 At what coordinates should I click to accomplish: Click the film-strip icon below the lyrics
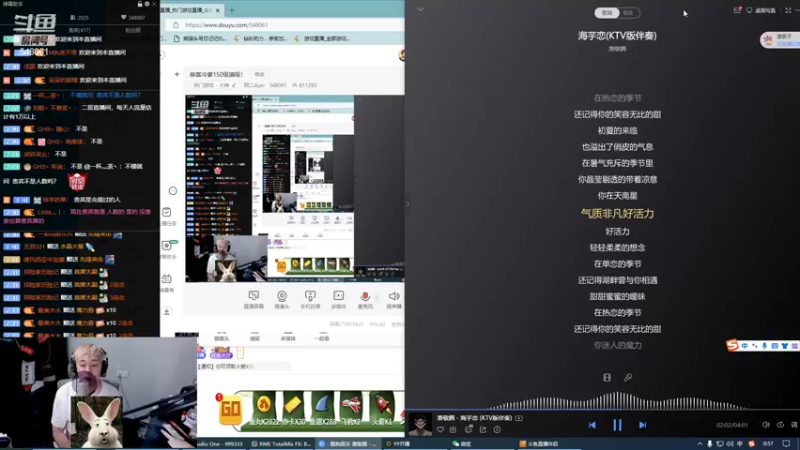(607, 378)
